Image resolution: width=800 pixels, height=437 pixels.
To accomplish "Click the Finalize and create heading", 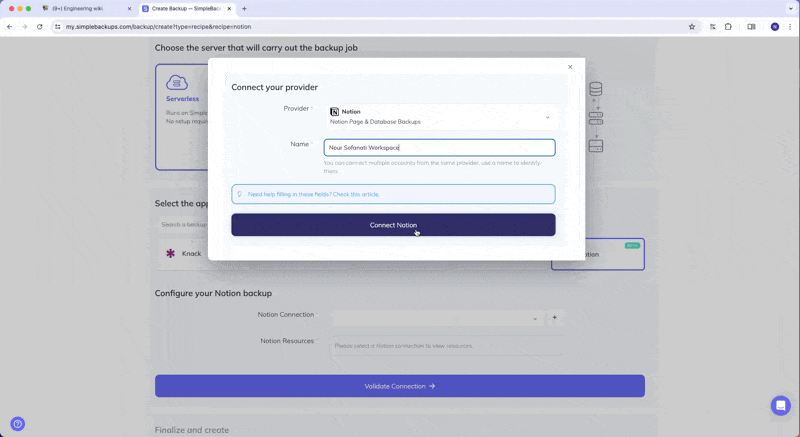I will point(192,430).
